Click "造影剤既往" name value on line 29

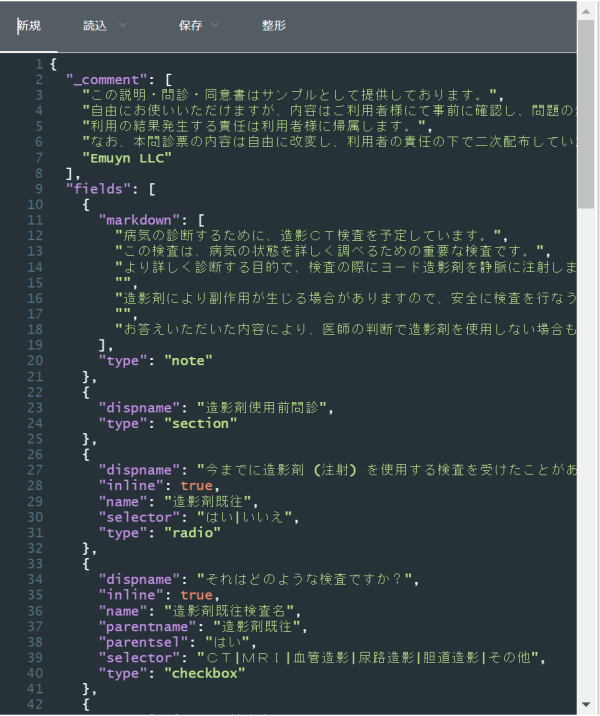coord(208,501)
